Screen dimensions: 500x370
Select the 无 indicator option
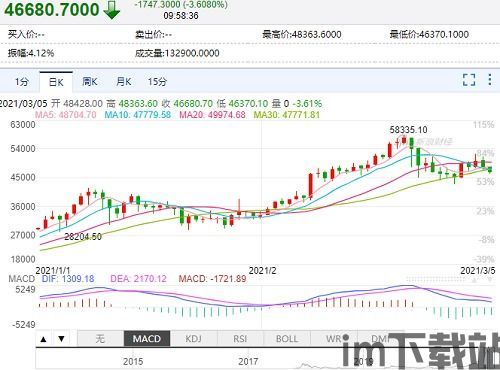pos(100,339)
